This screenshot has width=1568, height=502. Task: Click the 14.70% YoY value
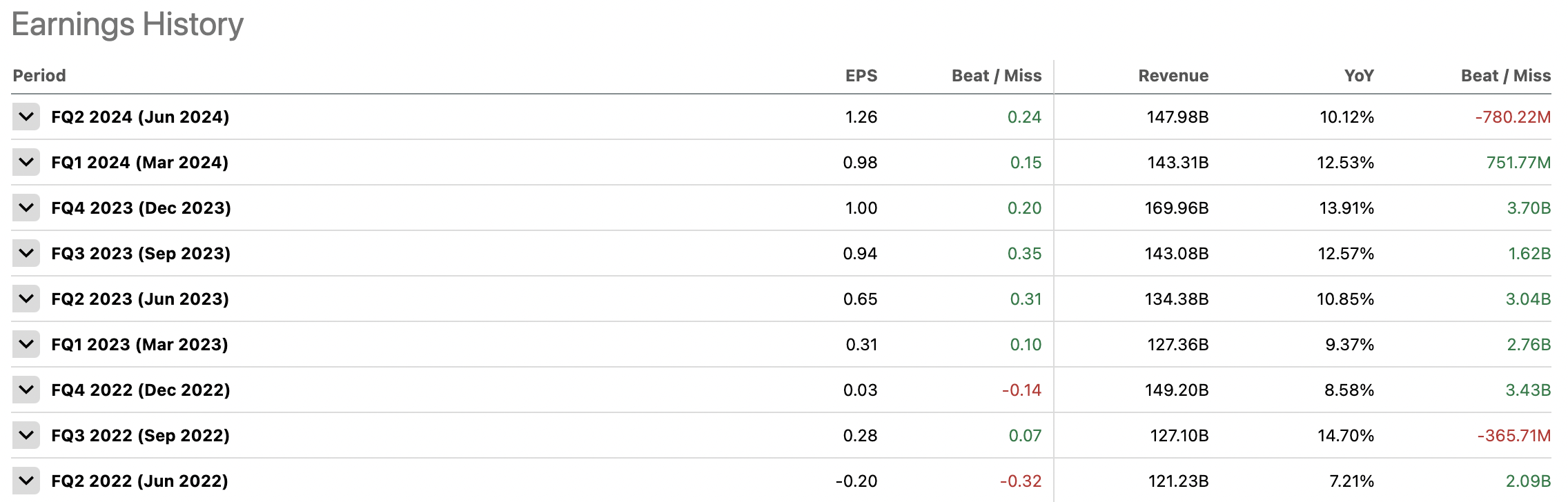(1346, 436)
